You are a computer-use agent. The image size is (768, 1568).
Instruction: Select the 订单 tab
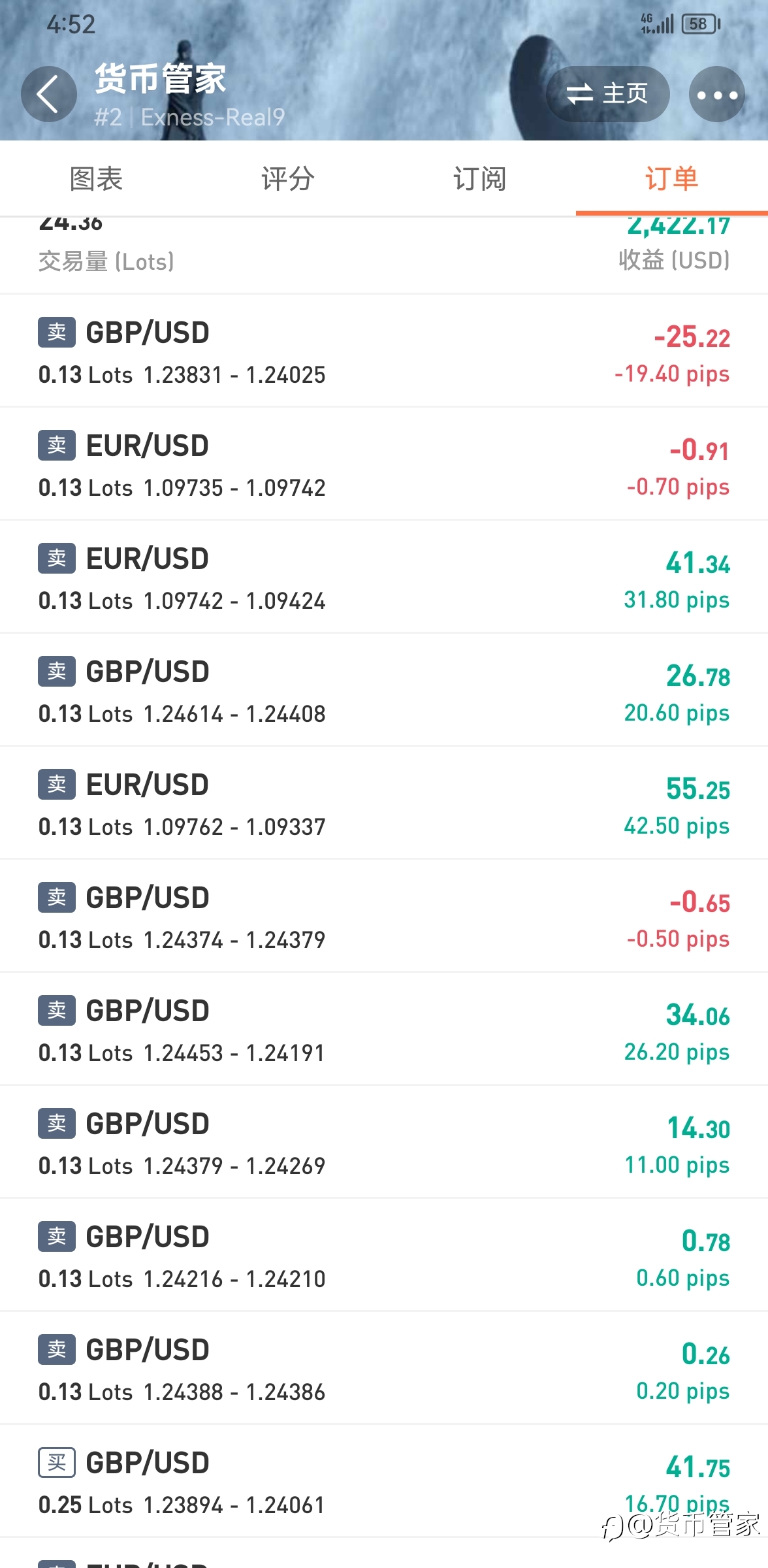[x=672, y=178]
